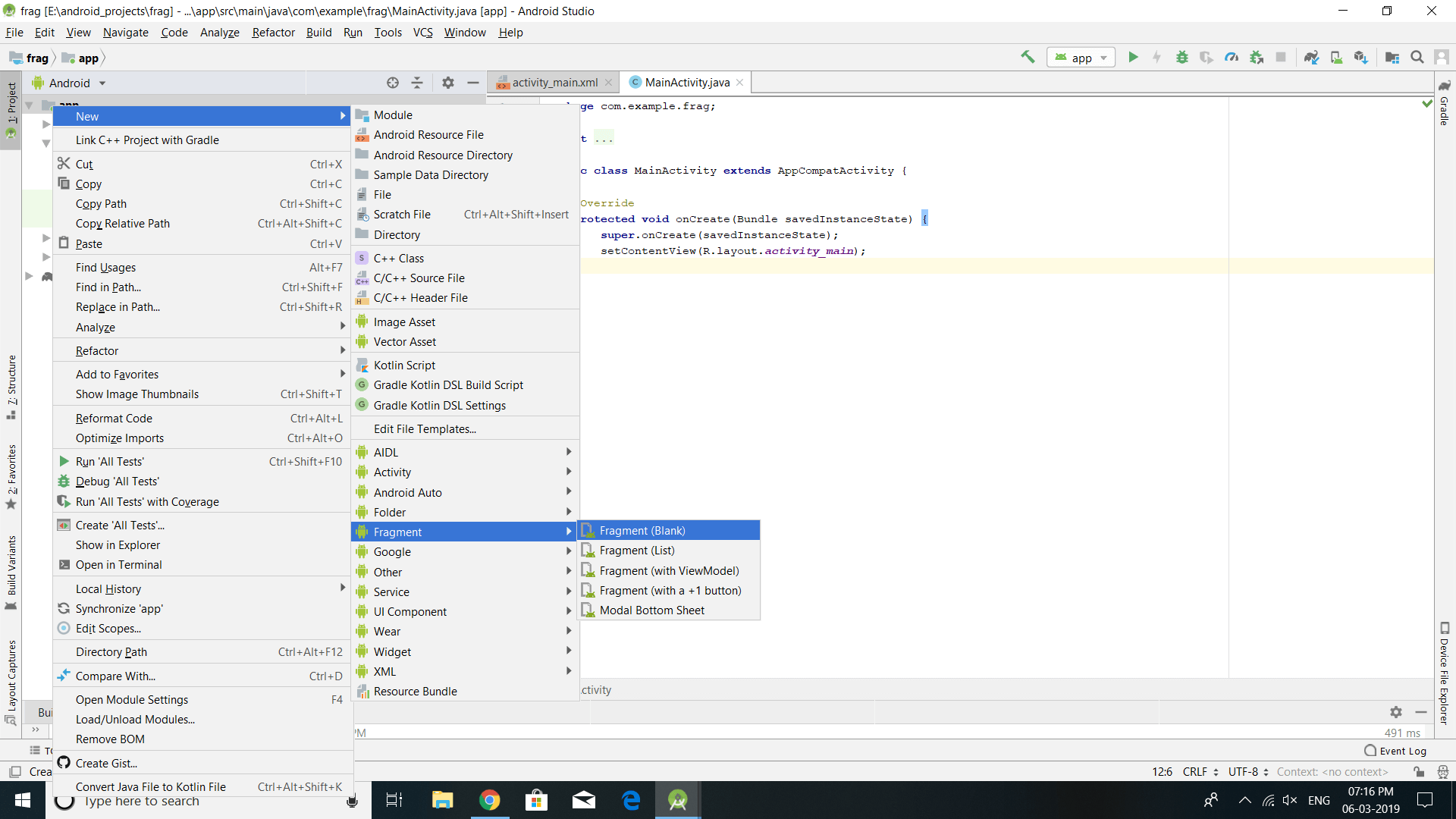Switch to activity_main.xml tab

pos(554,83)
